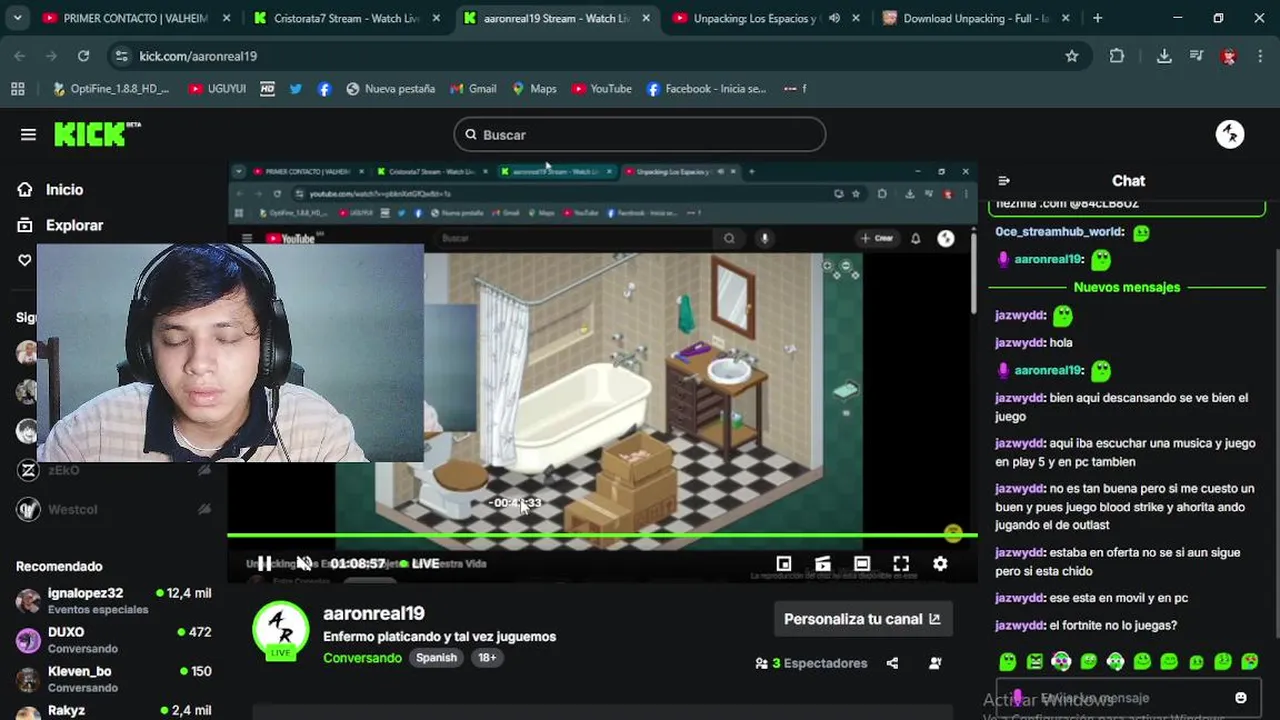Switch to Cristorata7 Stream tab
1280x720 pixels.
[x=345, y=18]
